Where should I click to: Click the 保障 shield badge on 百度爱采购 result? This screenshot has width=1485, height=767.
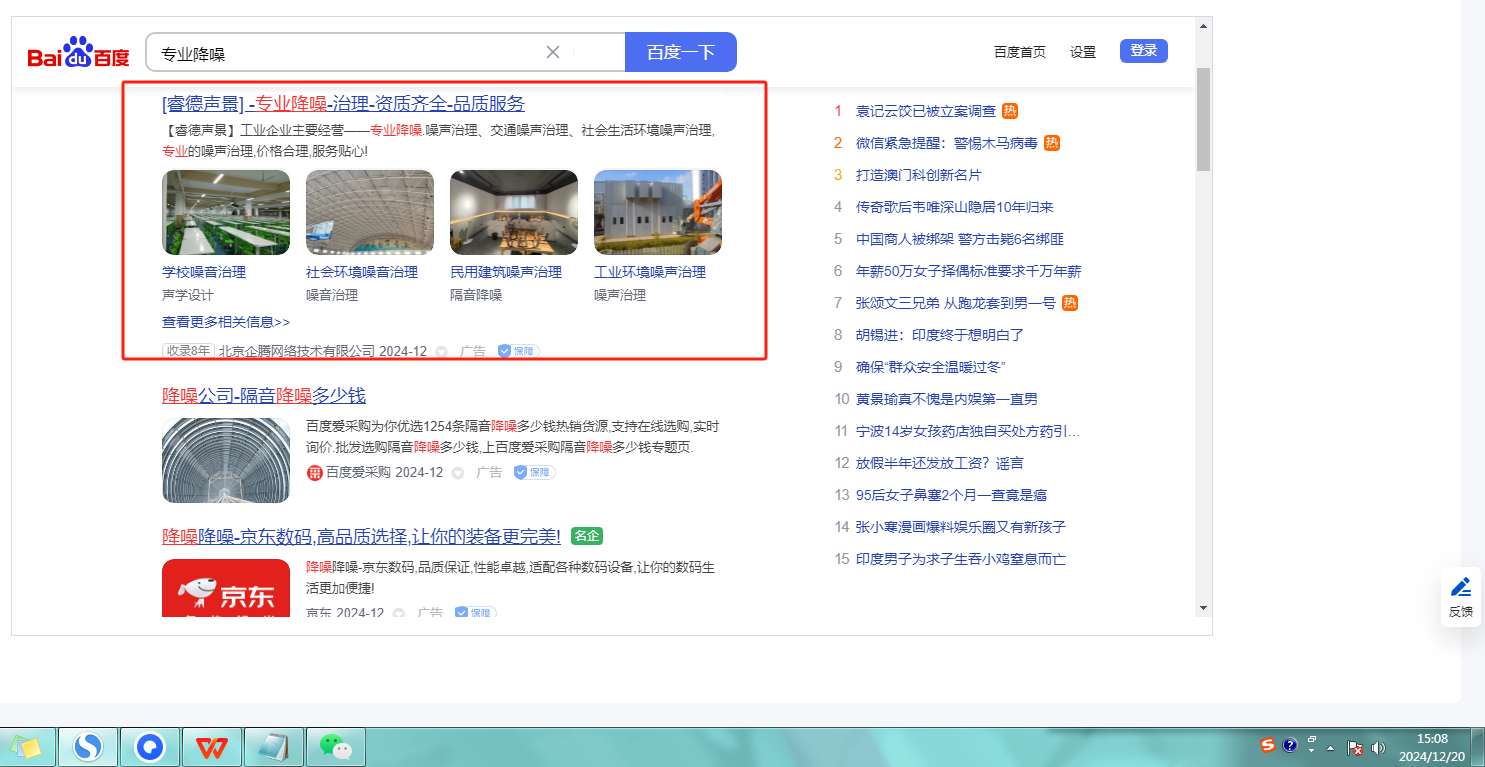point(534,472)
